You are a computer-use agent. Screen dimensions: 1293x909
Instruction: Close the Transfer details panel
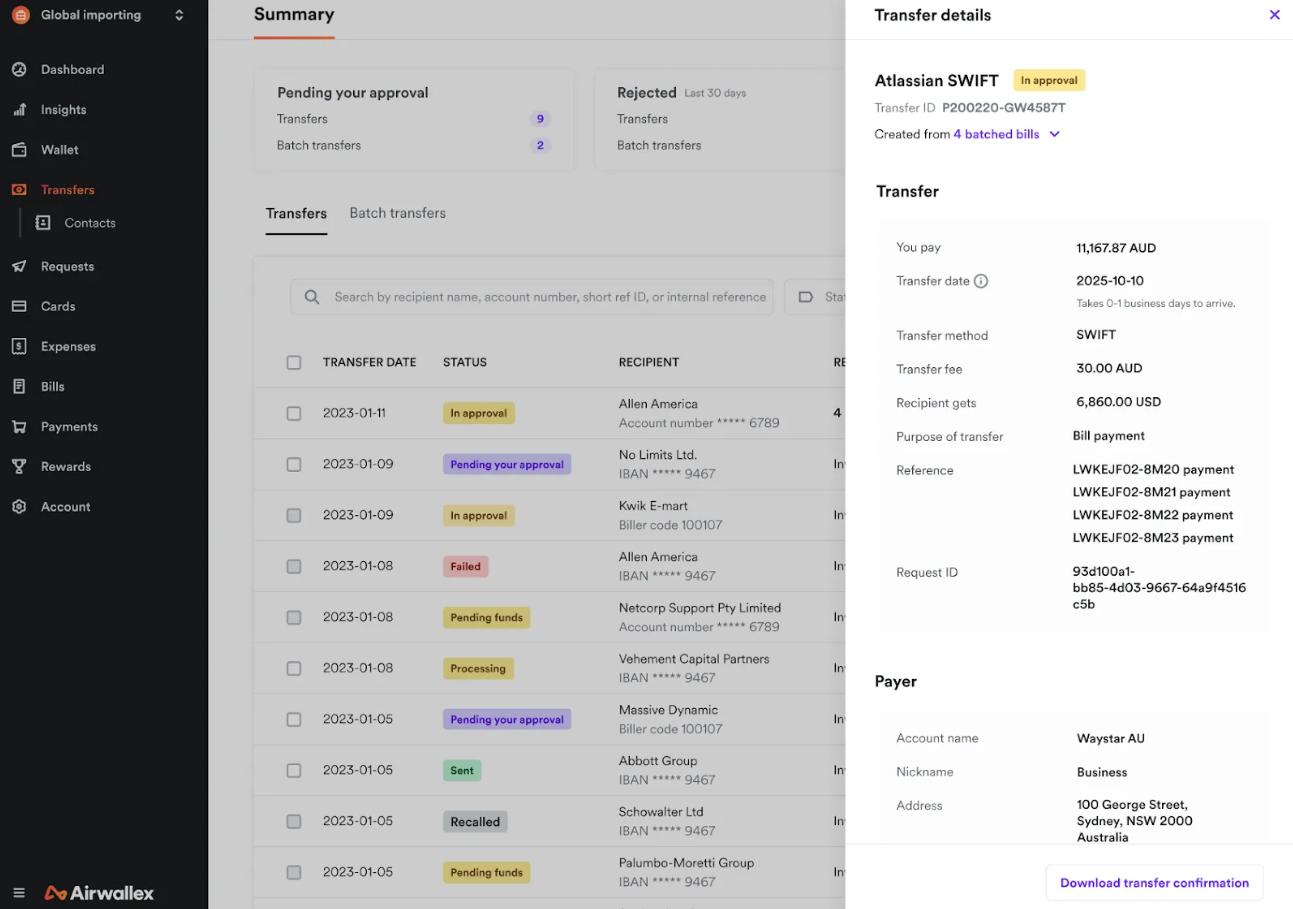tap(1274, 15)
